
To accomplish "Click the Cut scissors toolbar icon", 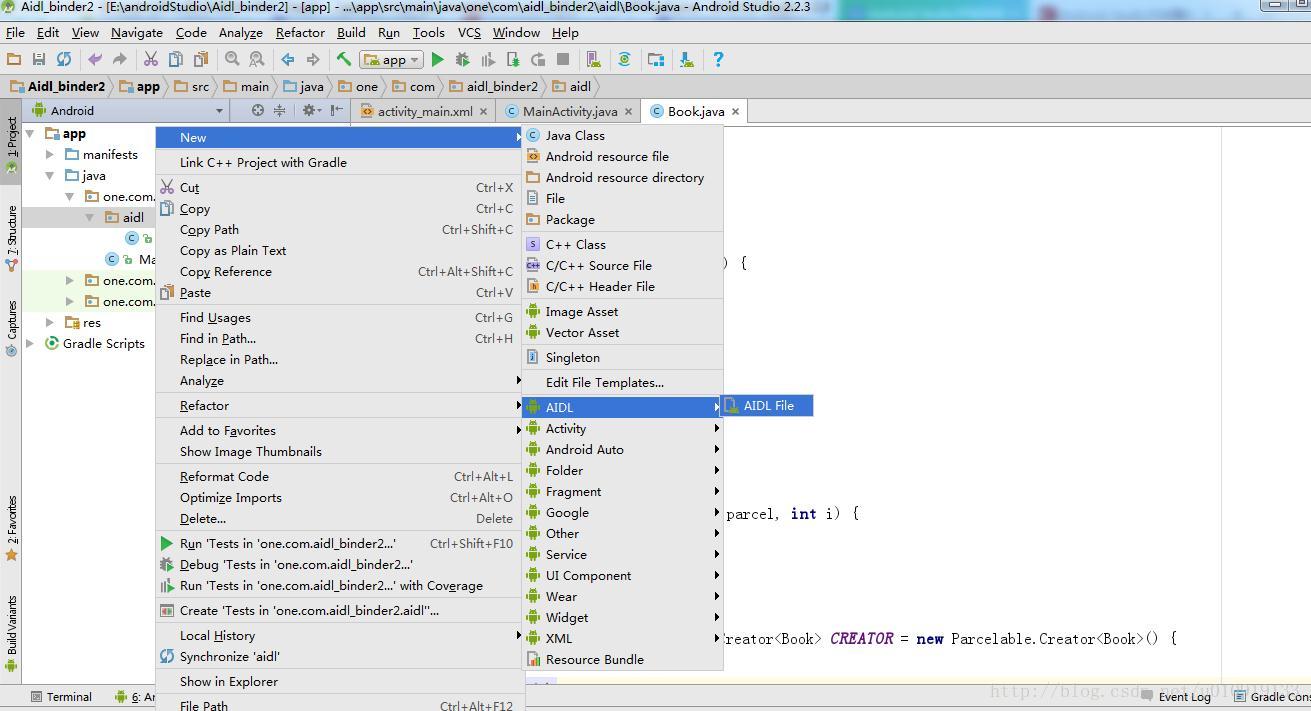I will [x=151, y=60].
